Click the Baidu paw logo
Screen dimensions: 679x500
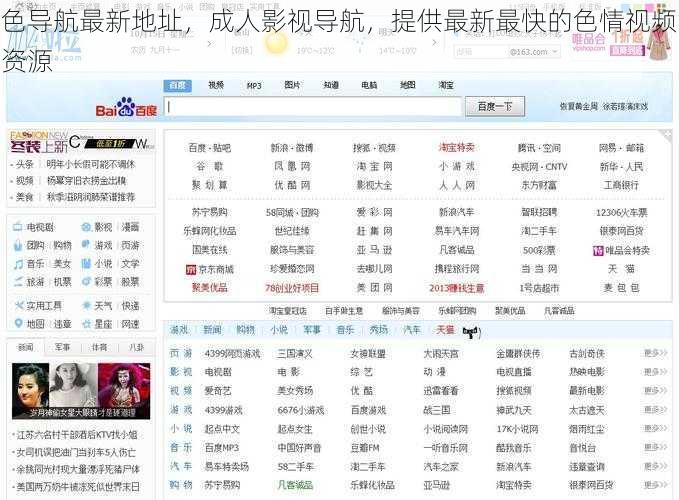[x=126, y=107]
